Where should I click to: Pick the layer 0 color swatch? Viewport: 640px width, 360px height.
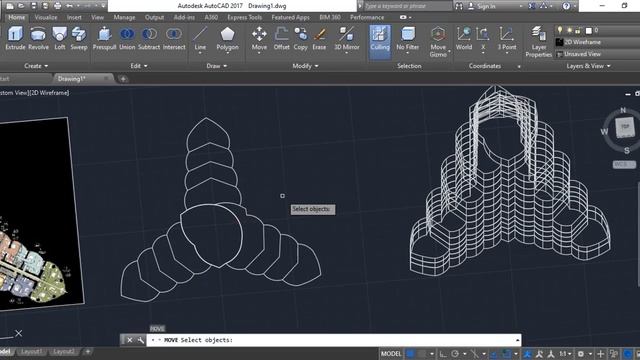click(589, 30)
